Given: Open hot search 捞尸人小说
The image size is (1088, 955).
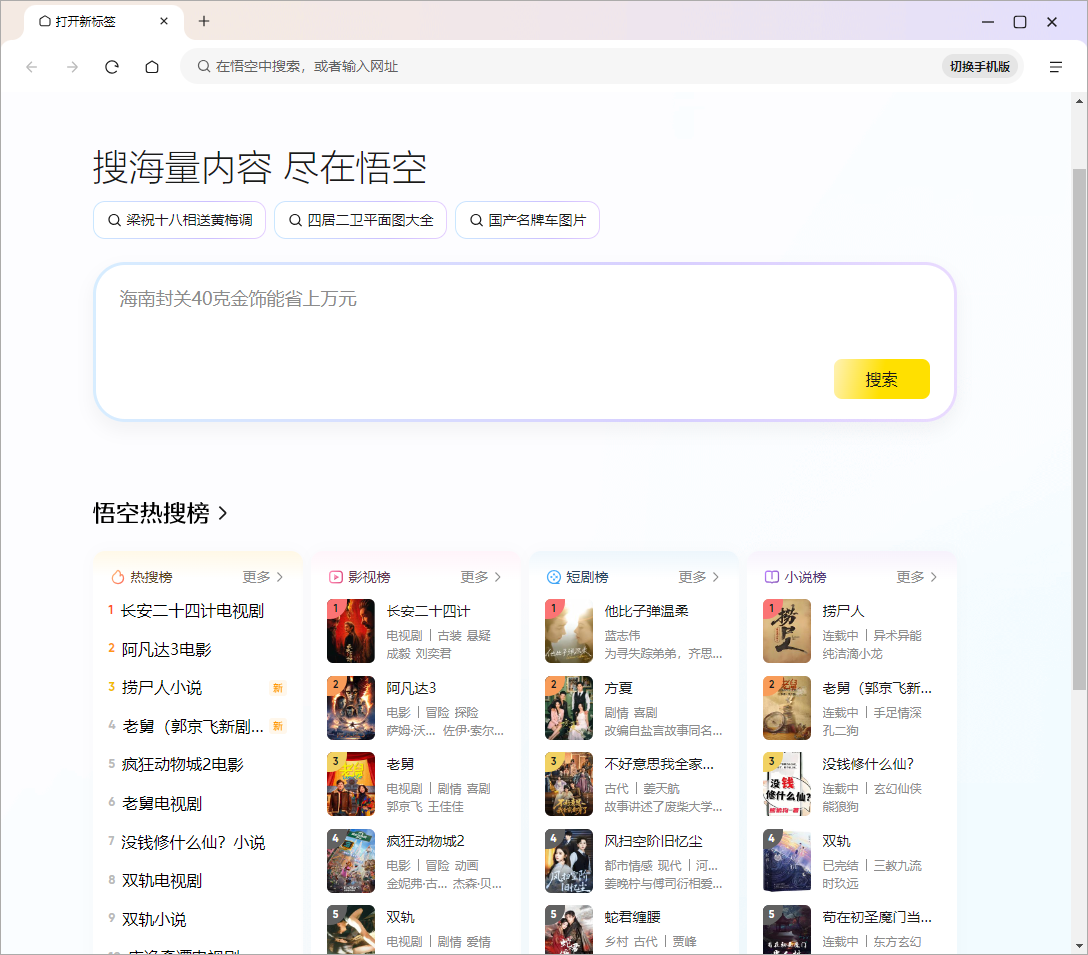Looking at the screenshot, I should point(162,688).
